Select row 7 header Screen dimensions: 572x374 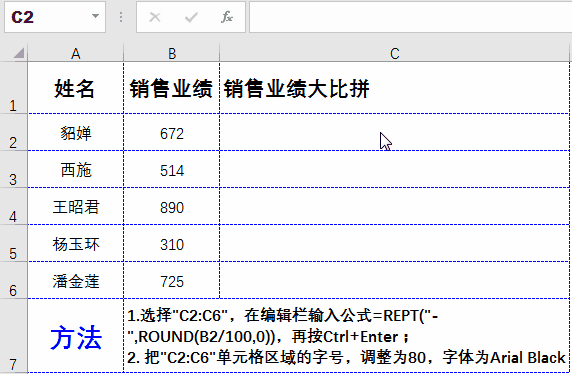pyautogui.click(x=13, y=336)
